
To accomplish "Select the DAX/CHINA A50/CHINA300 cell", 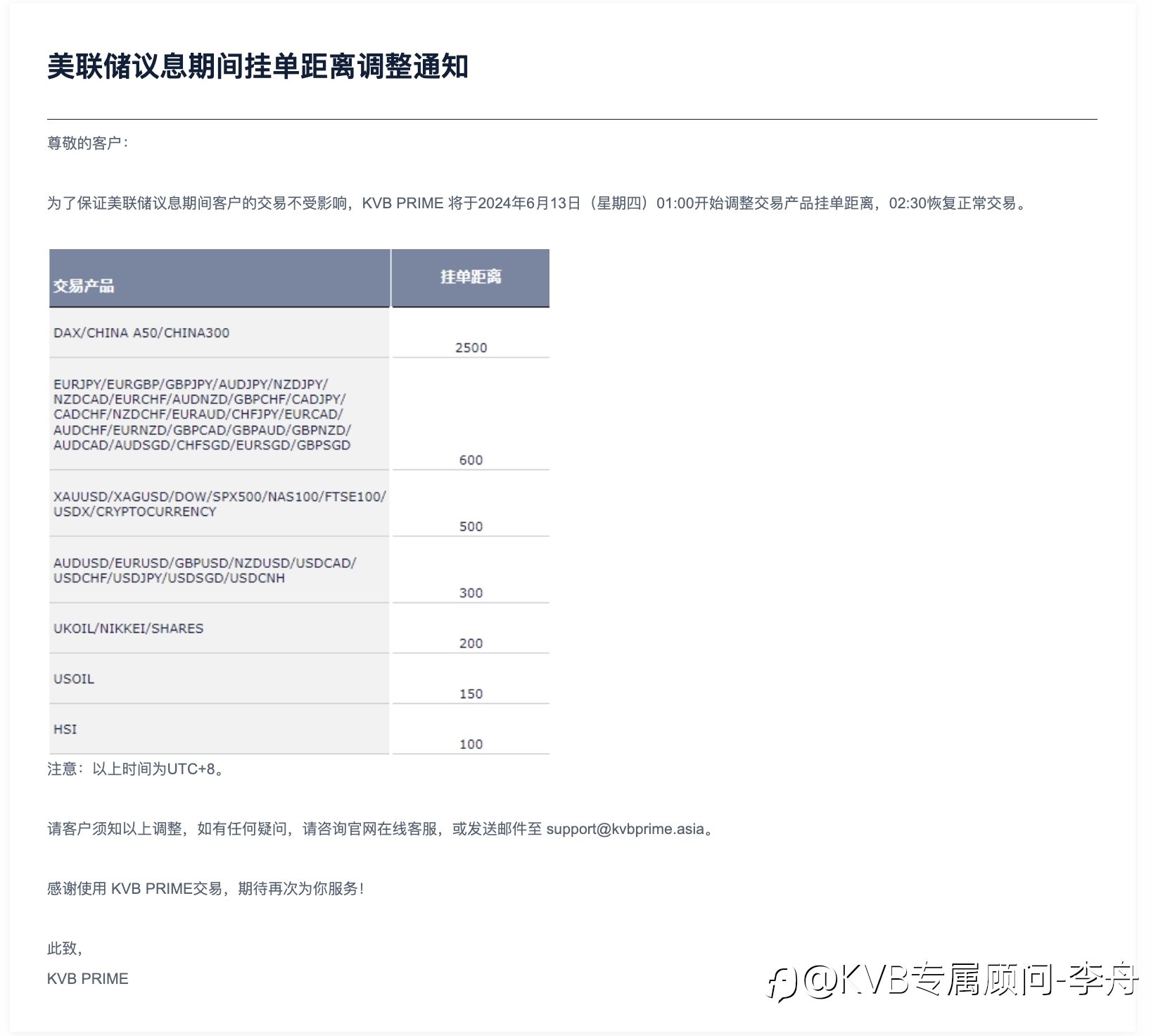I will click(220, 333).
